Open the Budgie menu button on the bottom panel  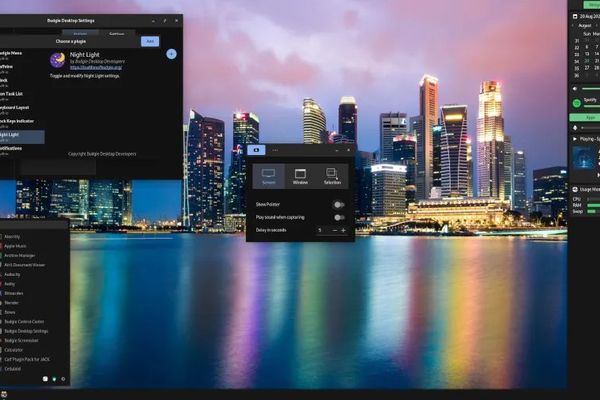click(4, 394)
